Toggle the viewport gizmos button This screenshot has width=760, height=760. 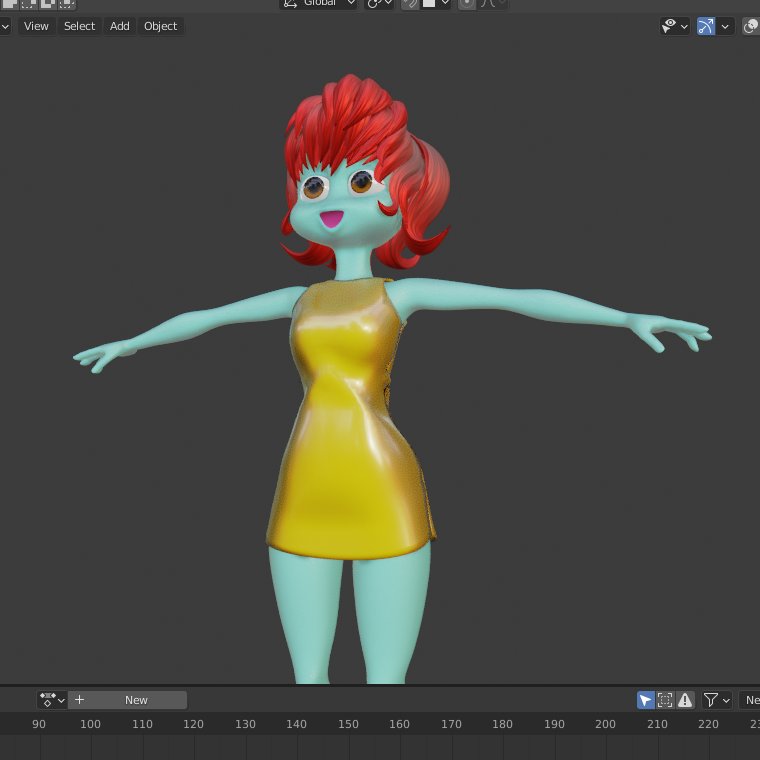click(x=706, y=26)
